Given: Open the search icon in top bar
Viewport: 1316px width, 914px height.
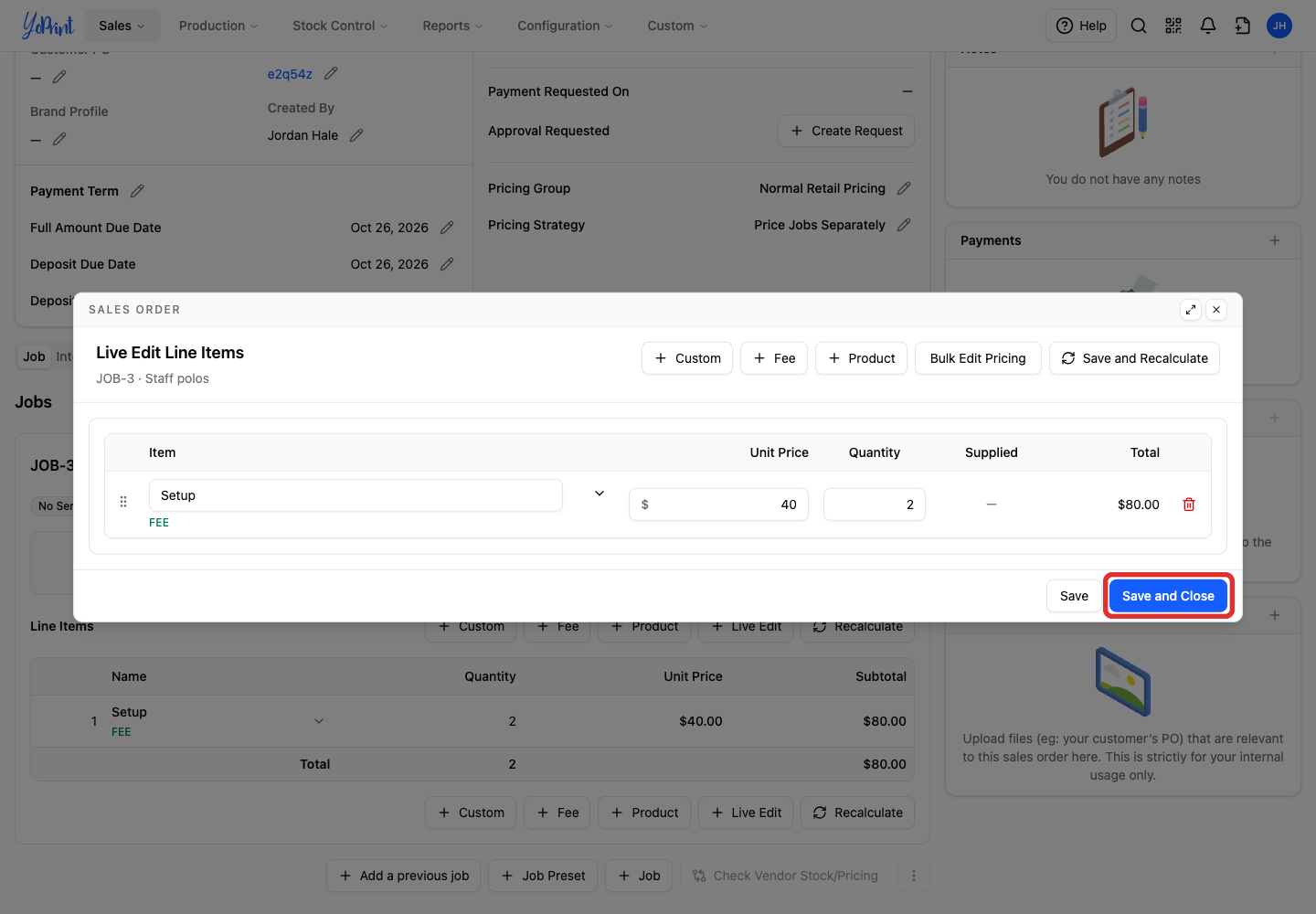Looking at the screenshot, I should (1139, 26).
